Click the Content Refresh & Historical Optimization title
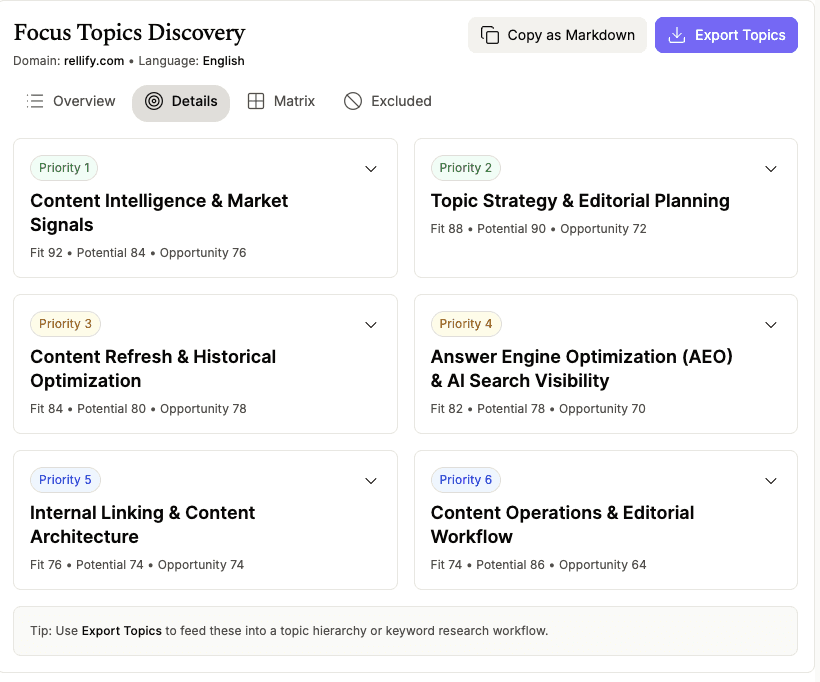This screenshot has height=682, width=820. (x=153, y=369)
